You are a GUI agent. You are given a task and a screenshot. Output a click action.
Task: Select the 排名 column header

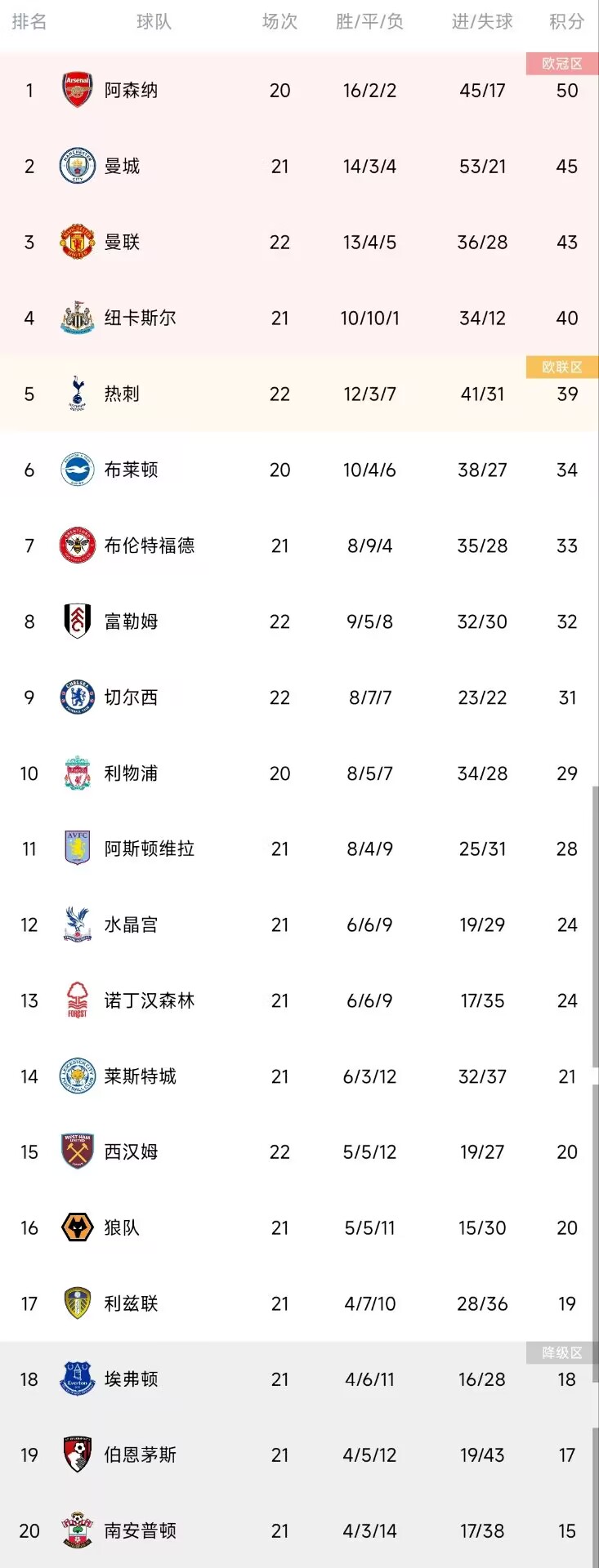click(x=29, y=21)
